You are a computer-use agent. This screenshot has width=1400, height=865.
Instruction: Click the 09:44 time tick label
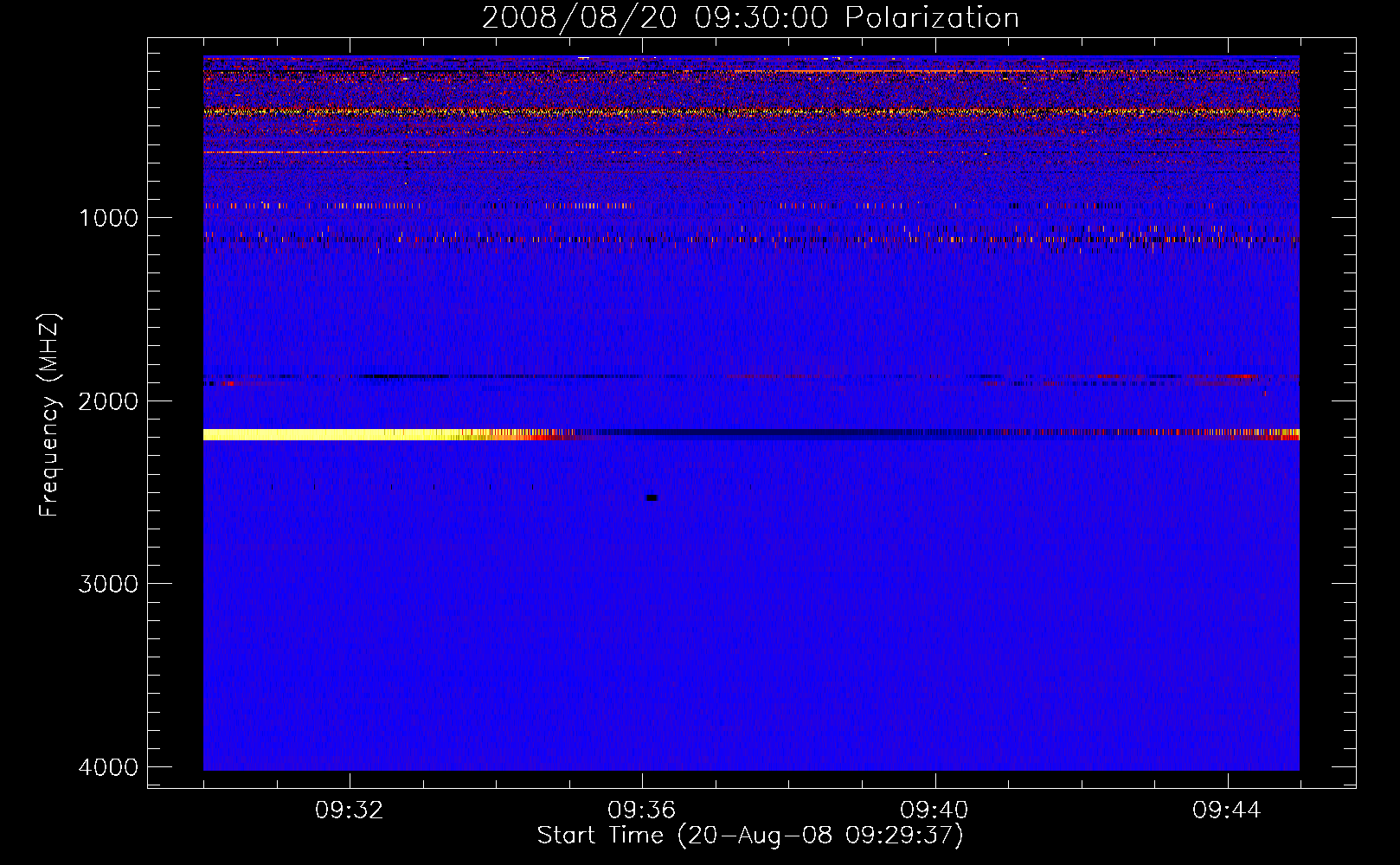pos(1227,811)
